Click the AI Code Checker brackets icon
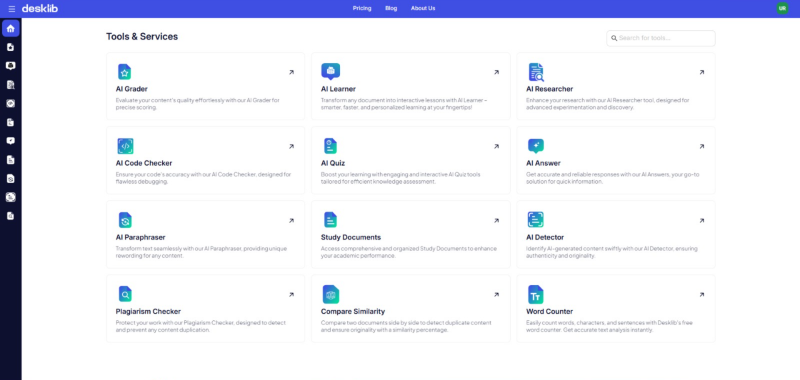 tap(125, 146)
